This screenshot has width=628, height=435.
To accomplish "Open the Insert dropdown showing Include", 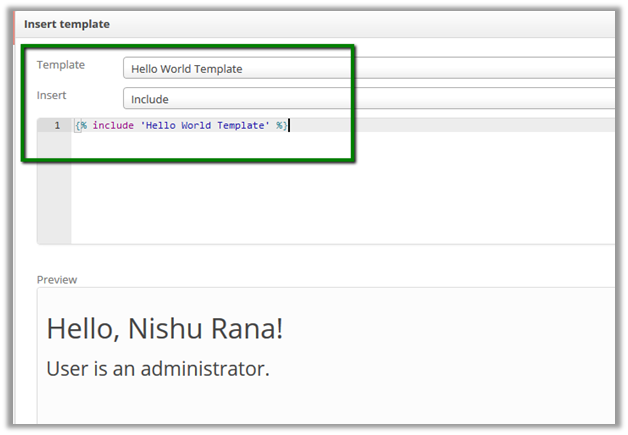I will (368, 100).
